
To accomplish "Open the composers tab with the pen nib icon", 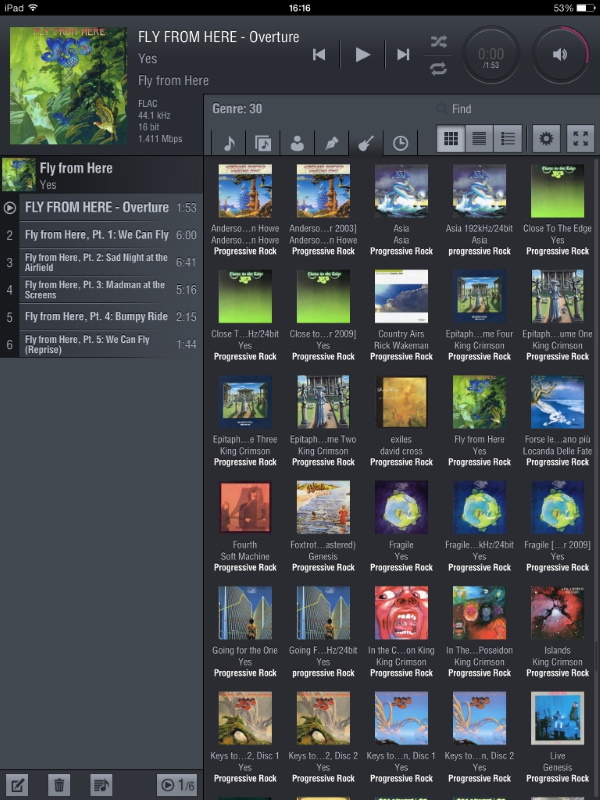I will pos(332,143).
